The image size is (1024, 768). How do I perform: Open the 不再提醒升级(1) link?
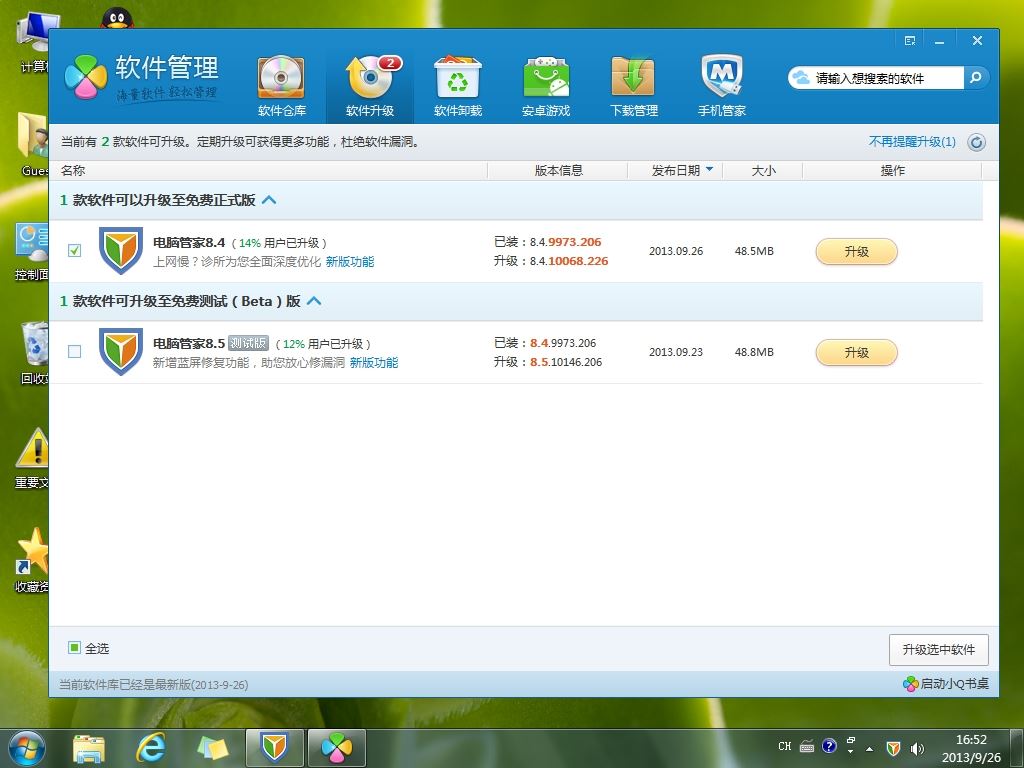click(912, 142)
